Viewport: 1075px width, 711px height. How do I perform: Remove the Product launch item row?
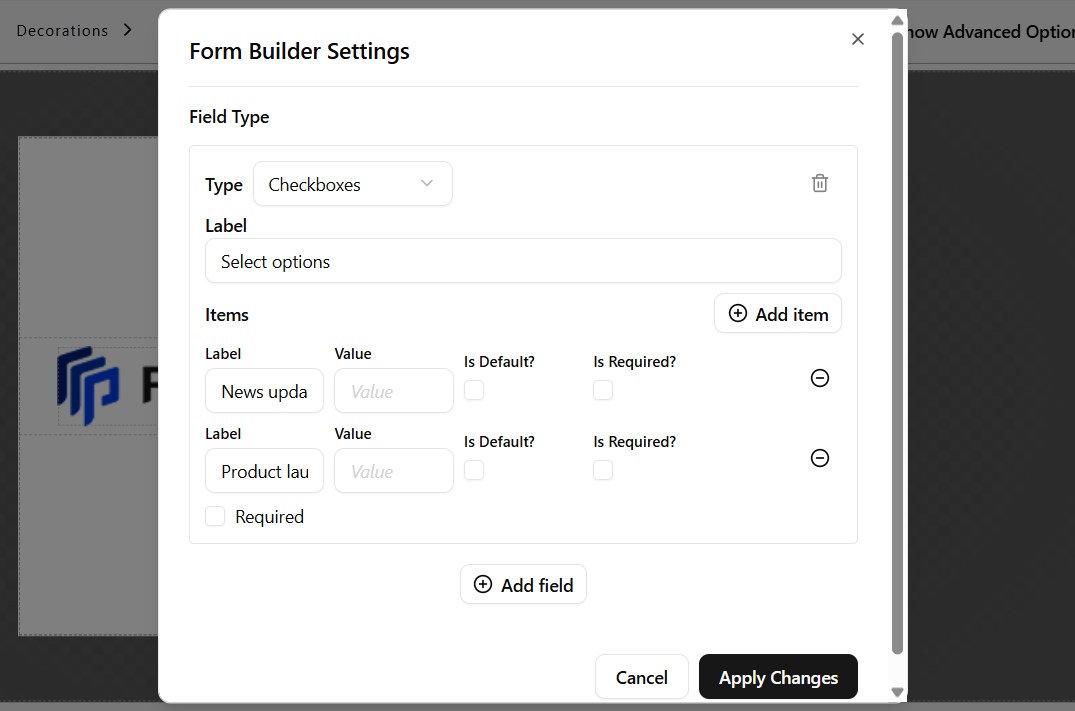click(819, 458)
